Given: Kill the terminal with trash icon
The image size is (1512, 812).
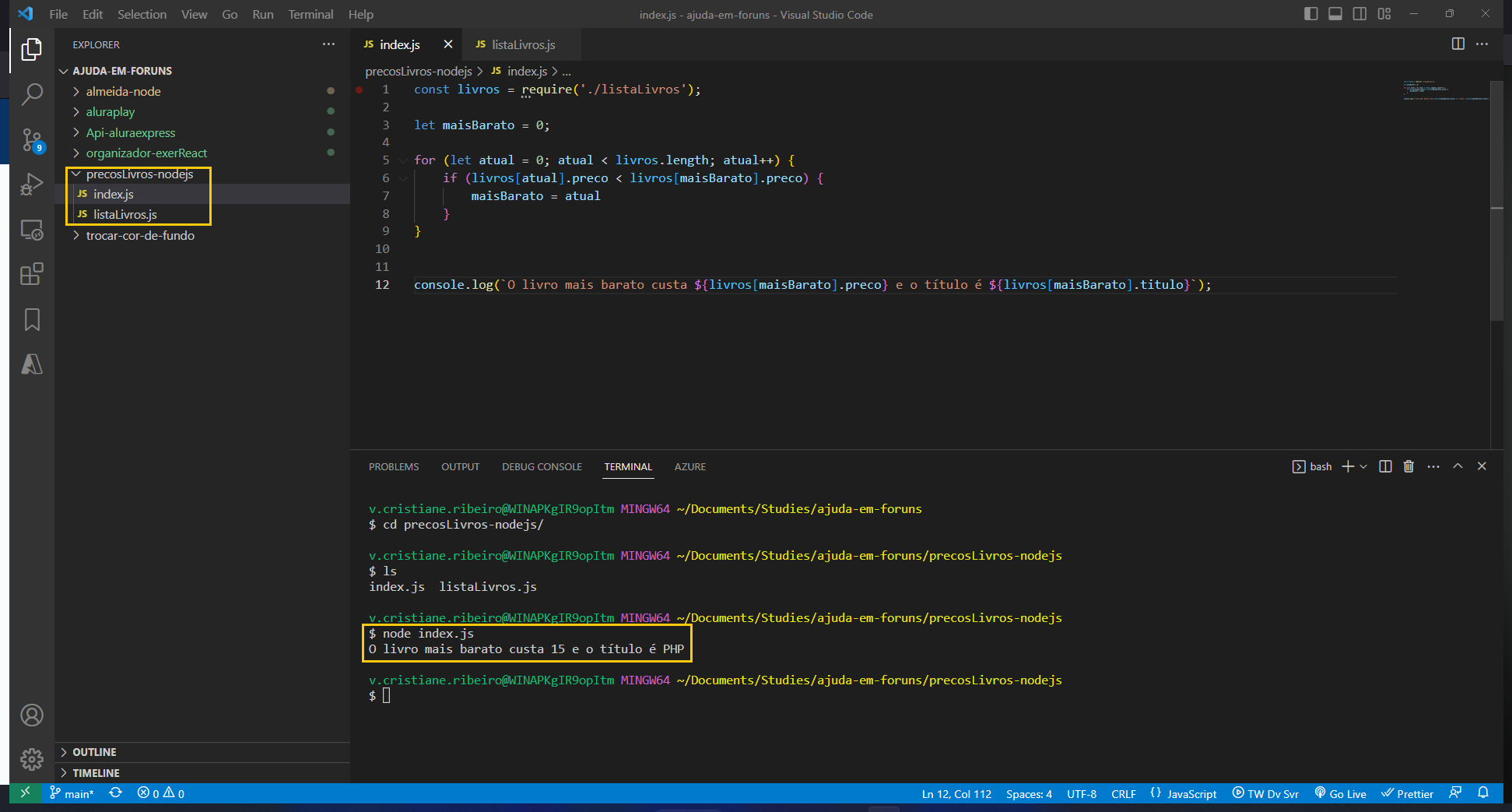Looking at the screenshot, I should coord(1409,466).
